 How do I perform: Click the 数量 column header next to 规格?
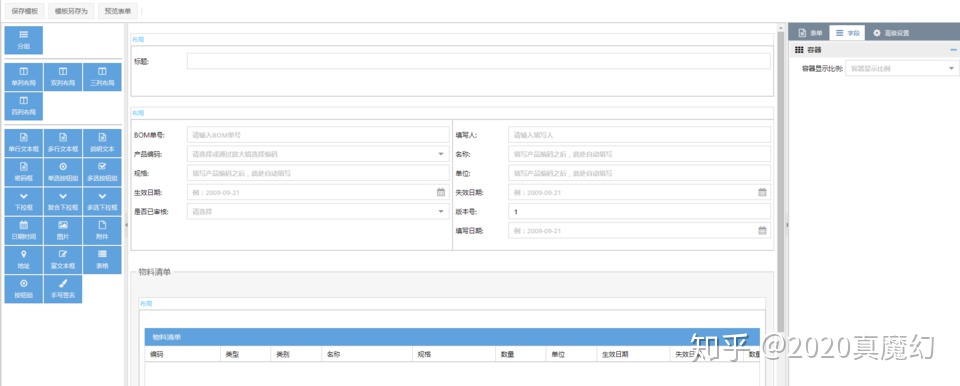pyautogui.click(x=520, y=354)
